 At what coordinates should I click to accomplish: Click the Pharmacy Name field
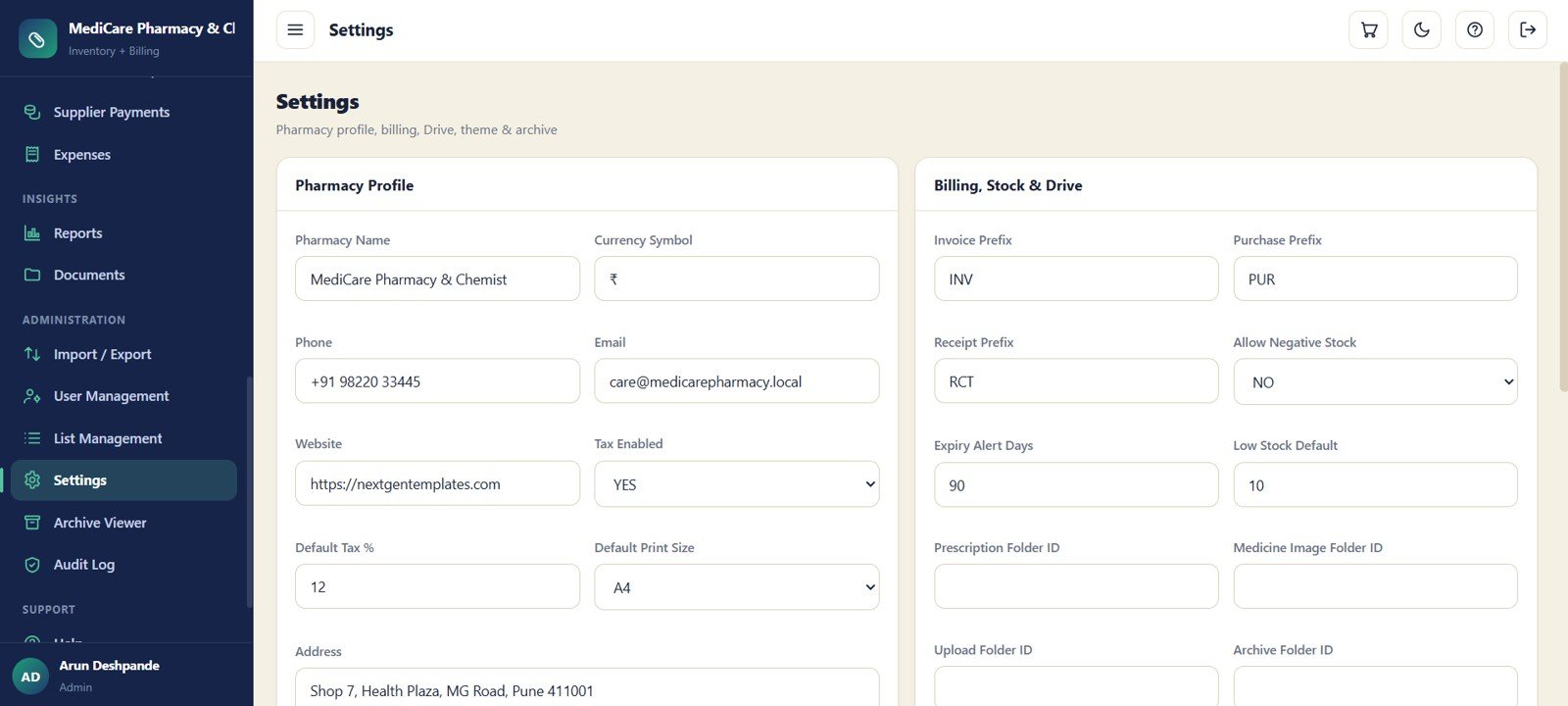pyautogui.click(x=437, y=278)
